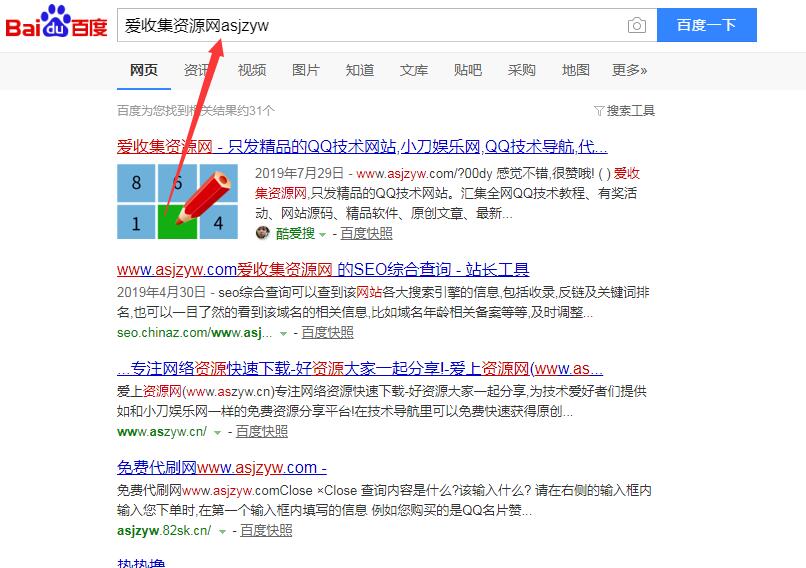Image resolution: width=806 pixels, height=568 pixels.
Task: Open the 爱上资源网 result title
Action: tap(360, 369)
